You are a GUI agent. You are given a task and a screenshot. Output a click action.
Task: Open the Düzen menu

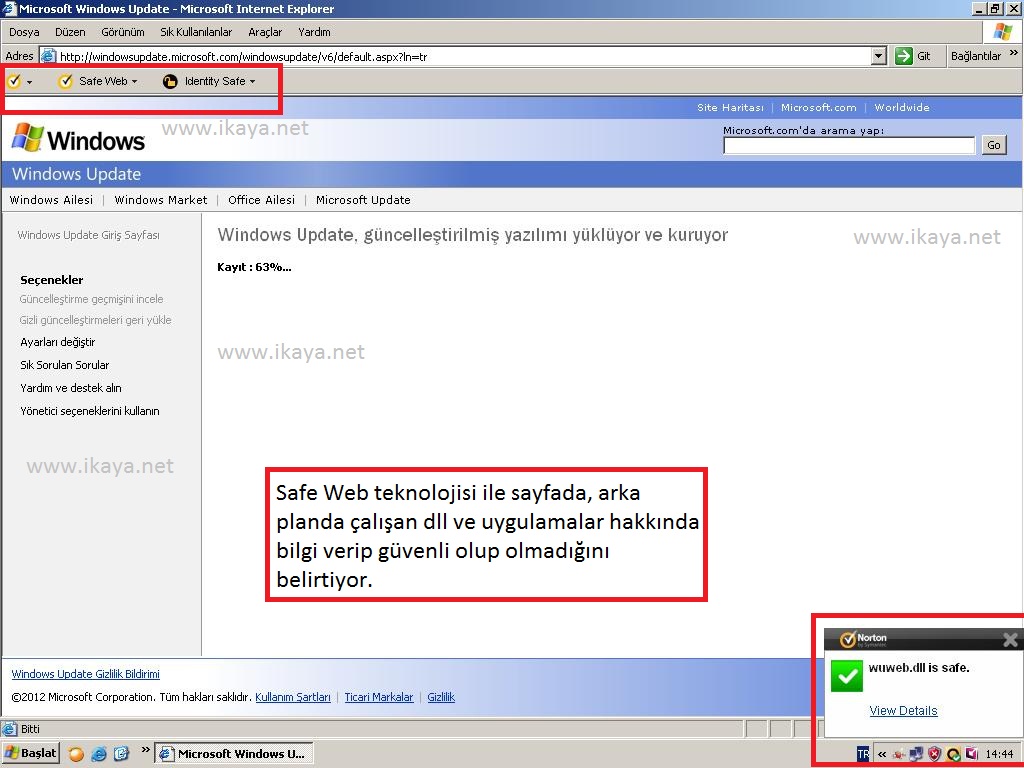tap(70, 32)
